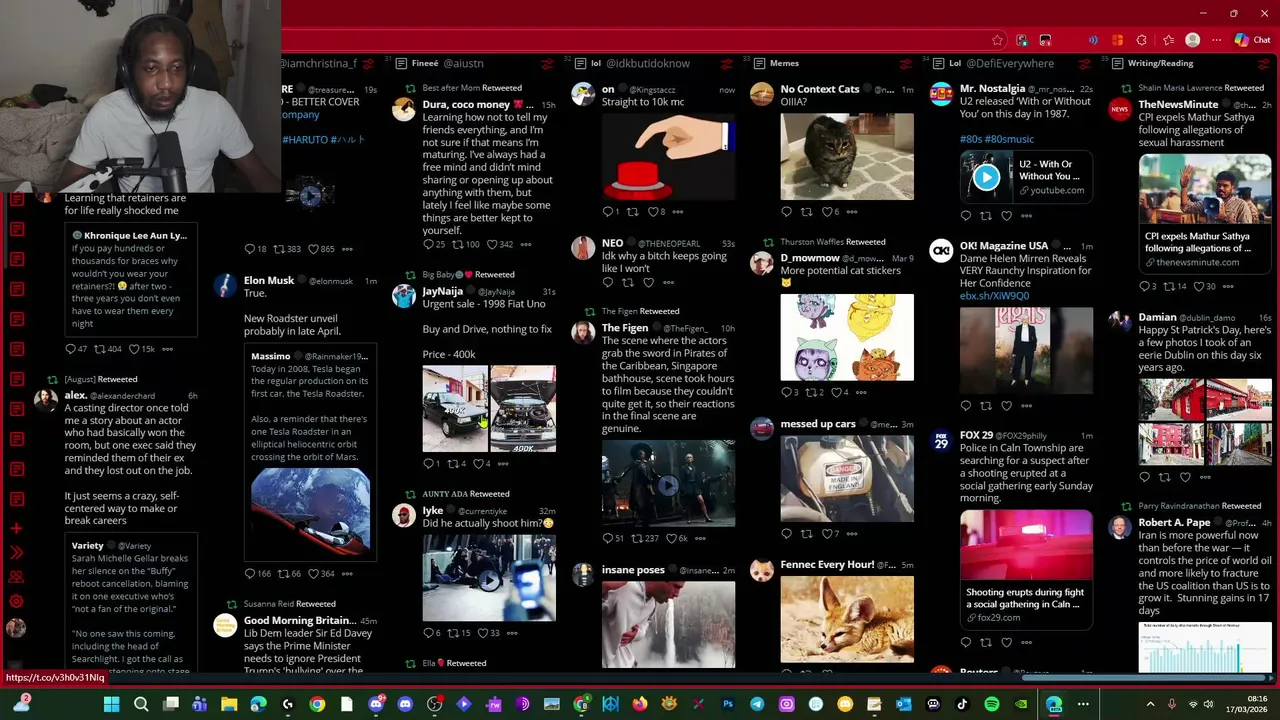The height and width of the screenshot is (720, 1280).
Task: Open Photoshop from the taskbar
Action: tap(728, 704)
